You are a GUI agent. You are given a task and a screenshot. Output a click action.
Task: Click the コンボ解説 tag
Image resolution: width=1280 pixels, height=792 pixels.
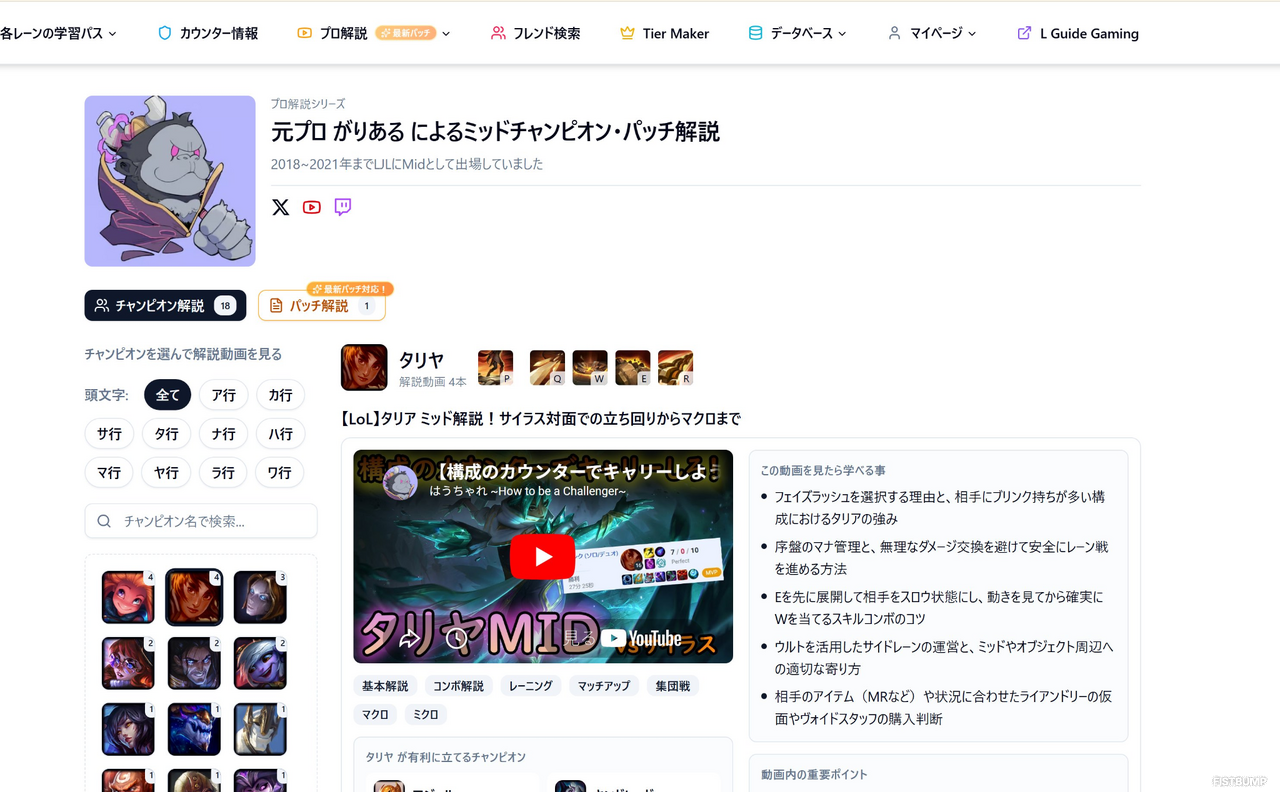click(458, 686)
